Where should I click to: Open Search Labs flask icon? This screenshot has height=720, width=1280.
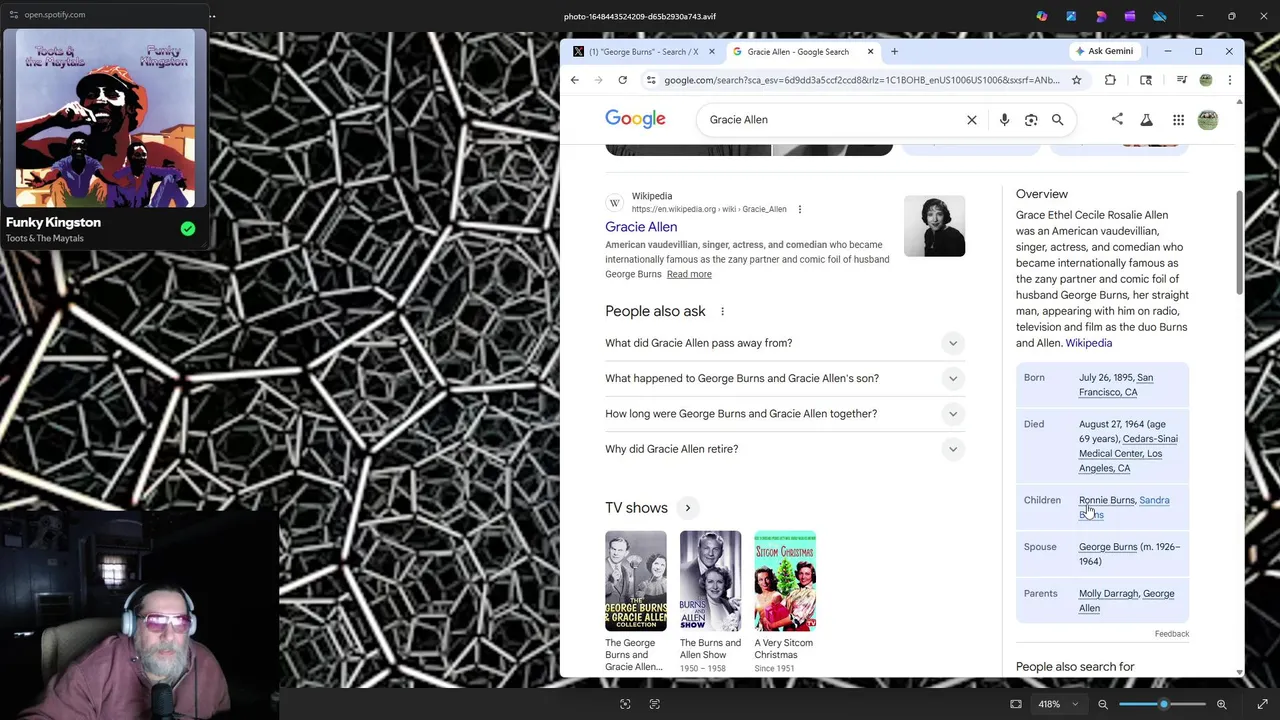[1147, 120]
